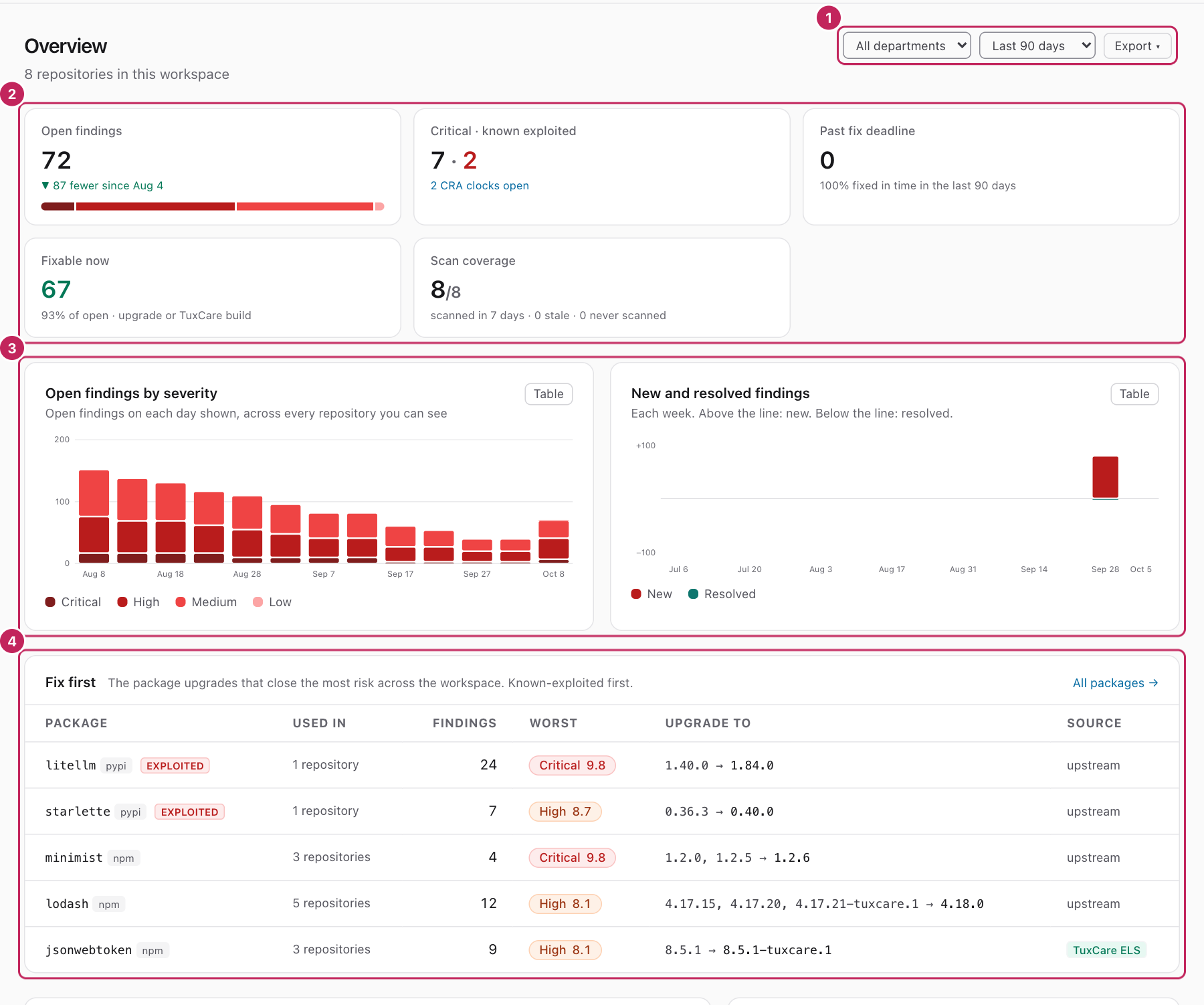Follow the All packages link
Image resolution: width=1204 pixels, height=1005 pixels.
[x=1115, y=682]
